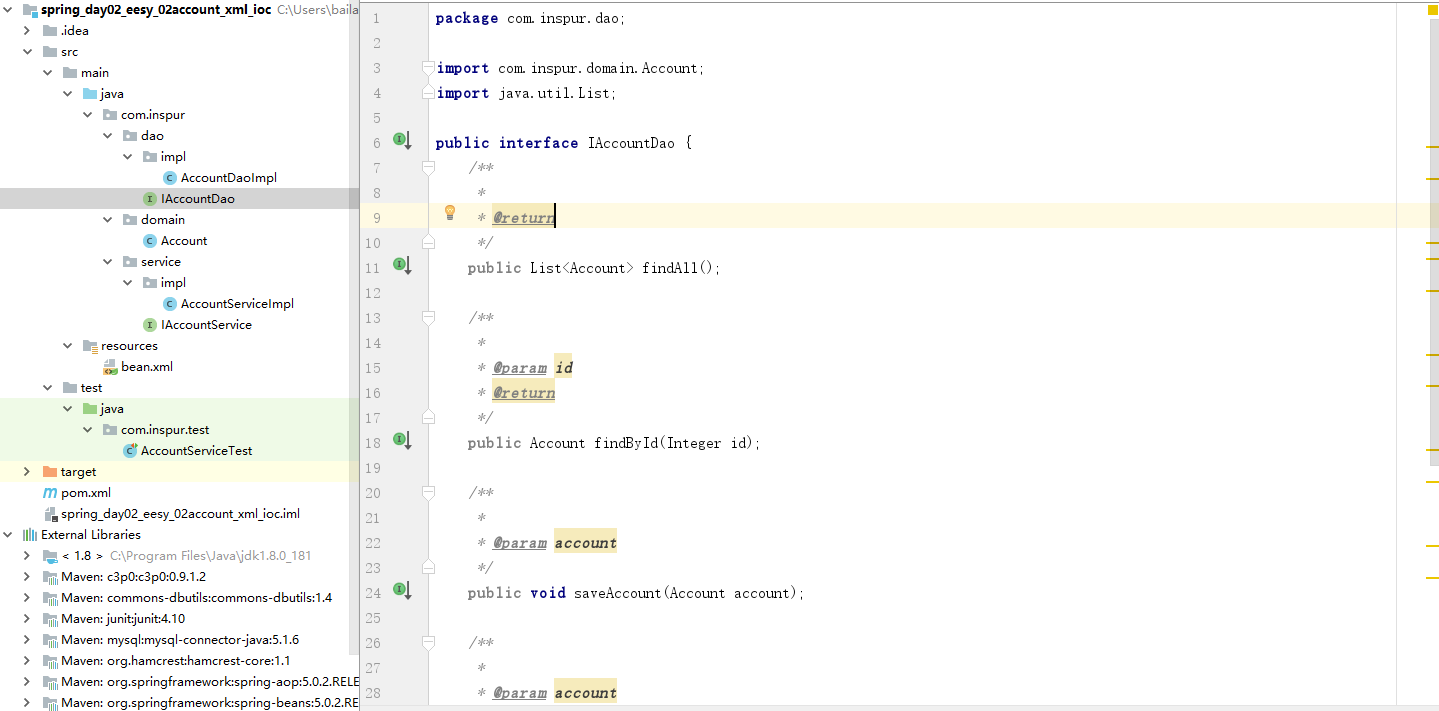Click the @param id tag on line 15
The width and height of the screenshot is (1439, 711).
pos(533,368)
